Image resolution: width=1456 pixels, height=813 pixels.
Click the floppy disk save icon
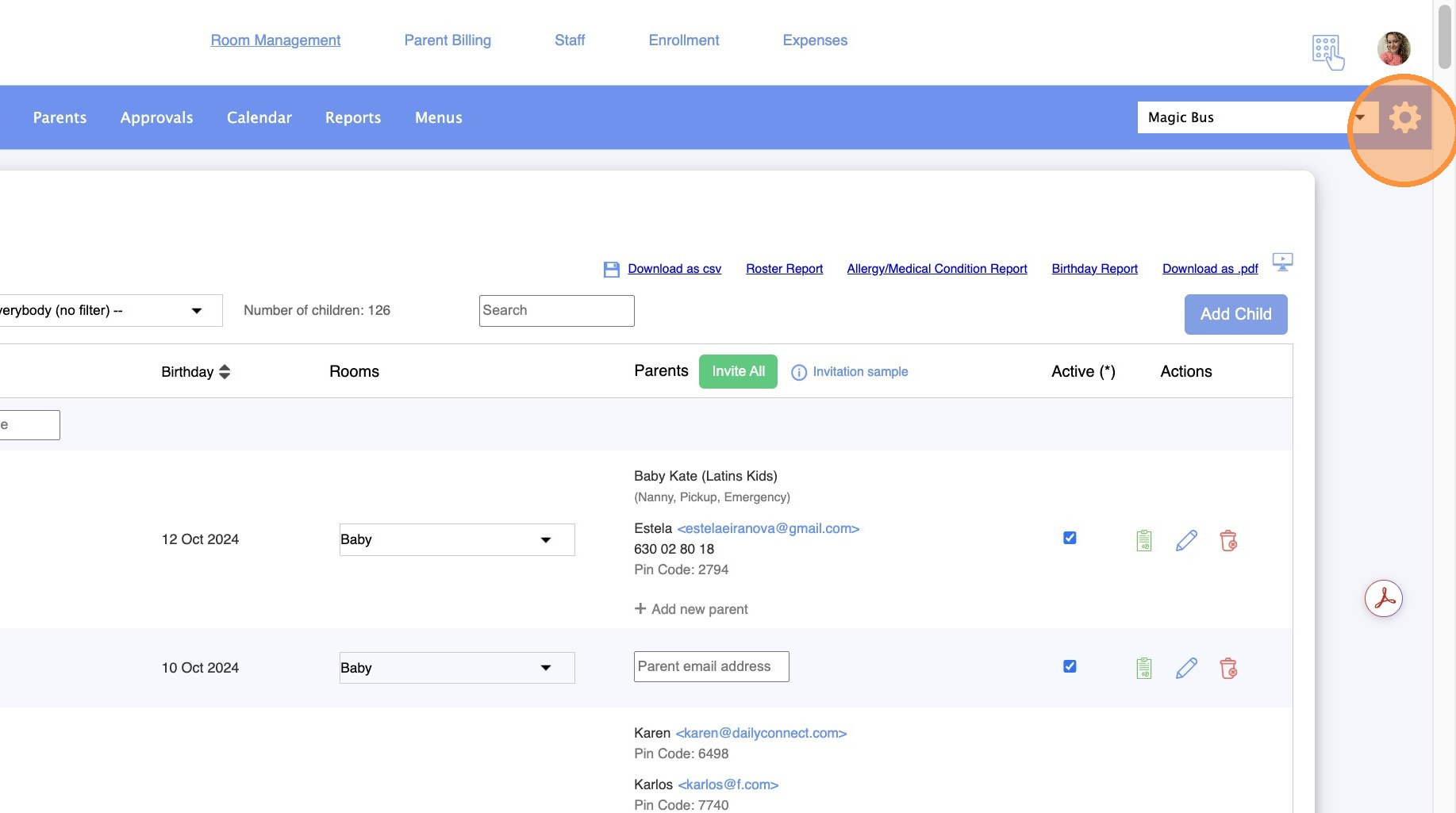(x=611, y=270)
